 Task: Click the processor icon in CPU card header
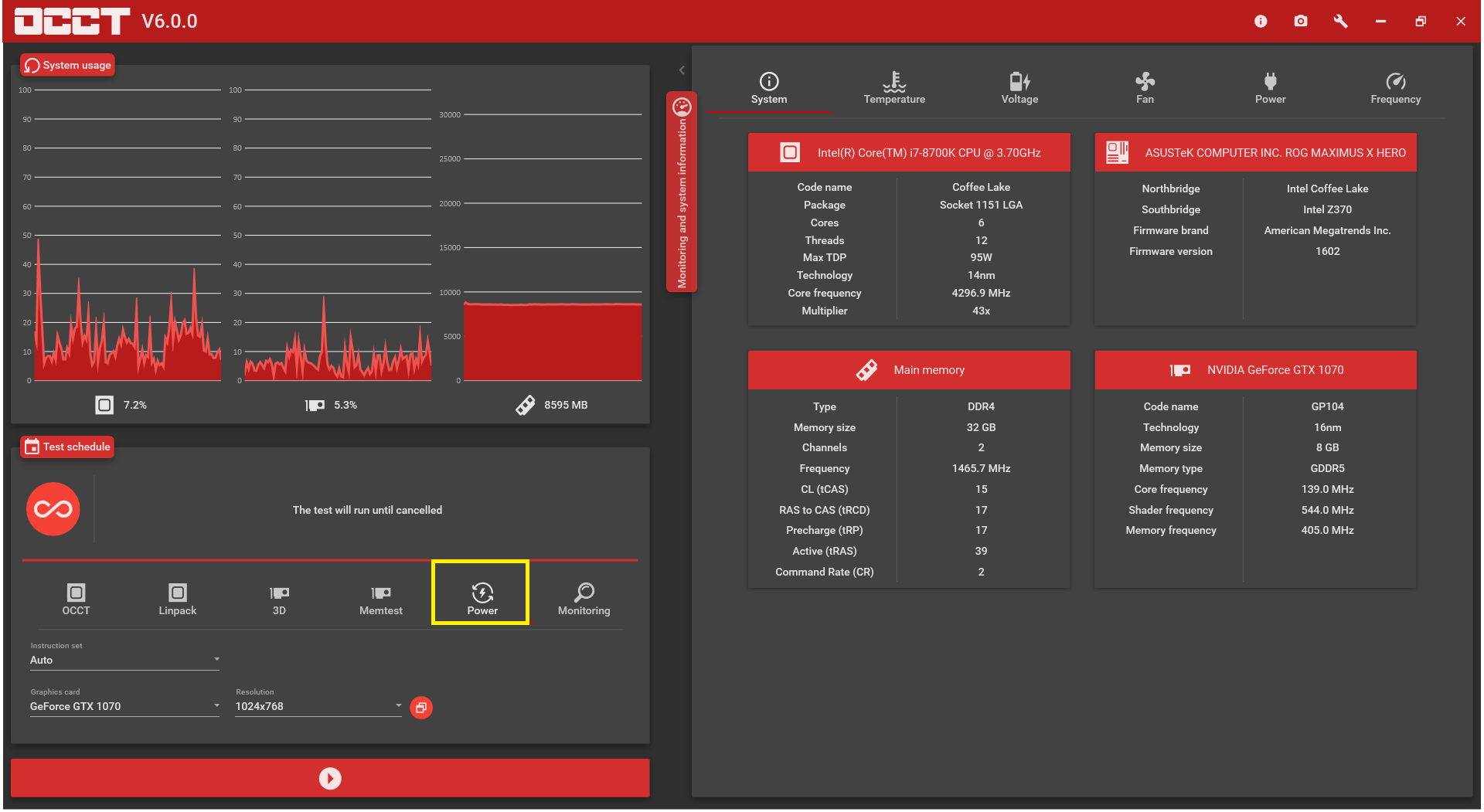pos(790,152)
